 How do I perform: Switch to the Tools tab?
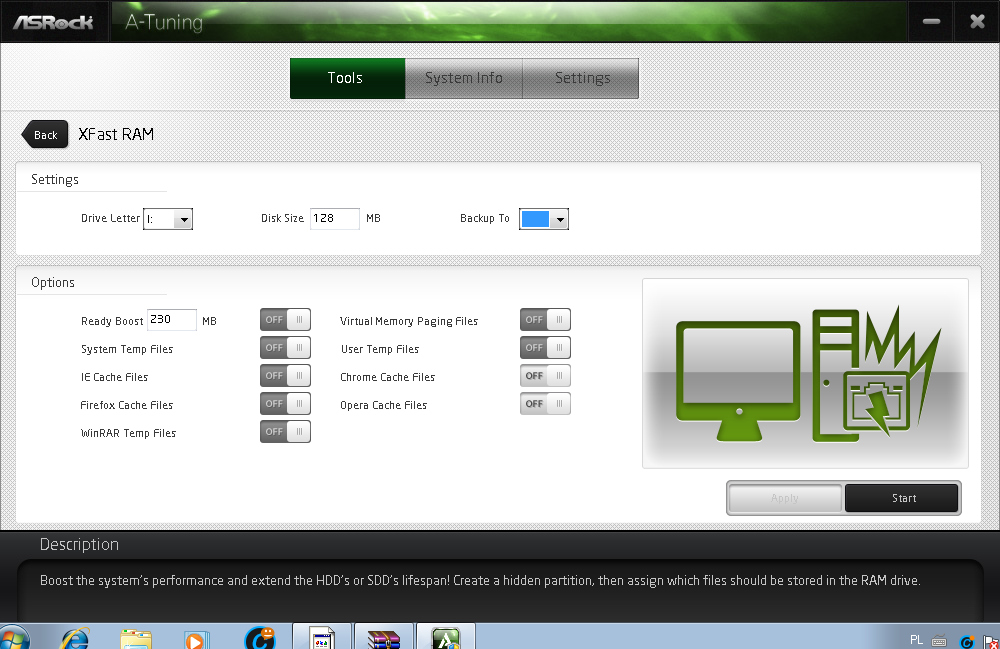(348, 78)
